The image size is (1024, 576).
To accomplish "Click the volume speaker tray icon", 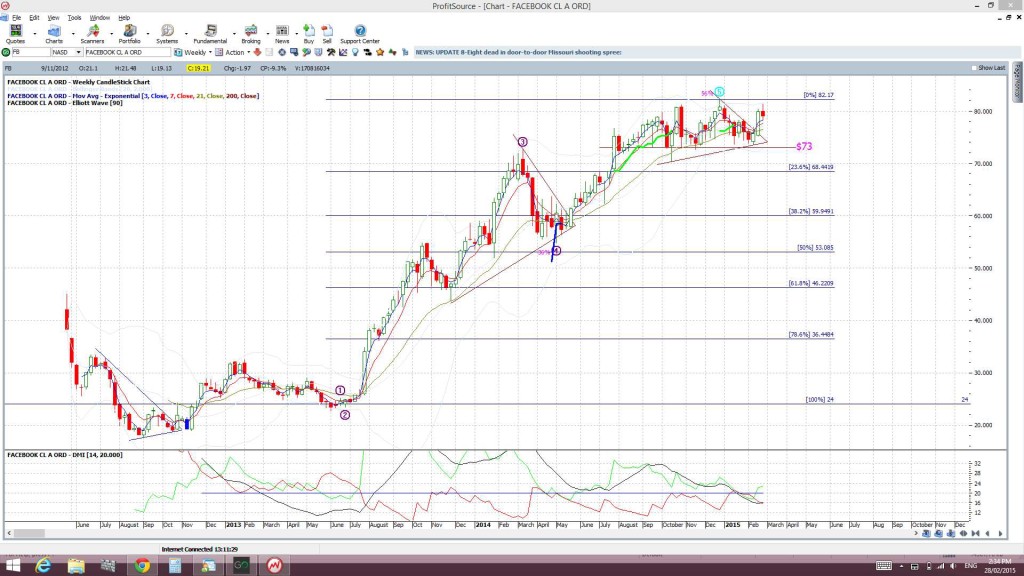I will [x=953, y=566].
